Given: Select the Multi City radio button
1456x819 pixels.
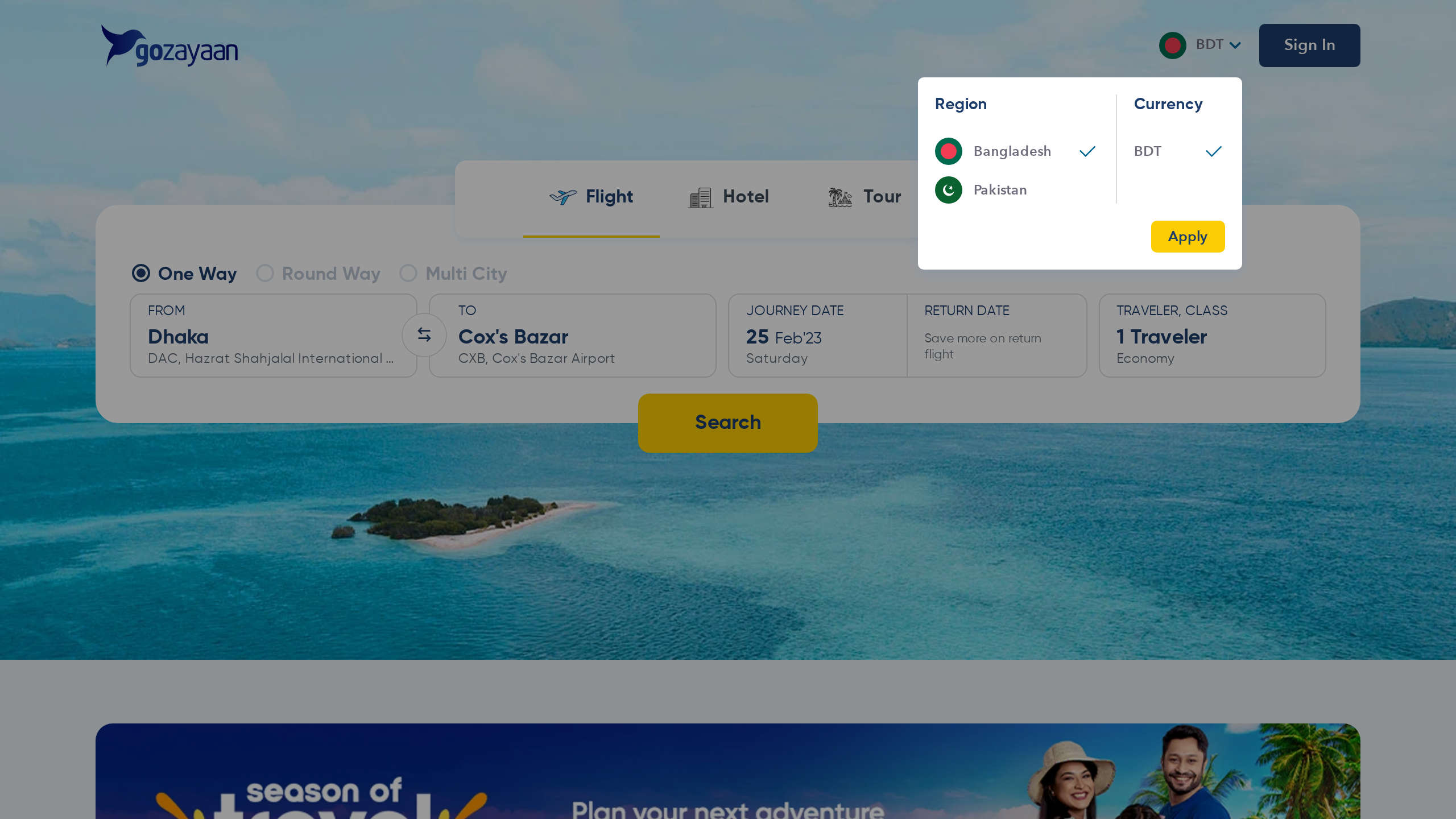Looking at the screenshot, I should (x=408, y=274).
